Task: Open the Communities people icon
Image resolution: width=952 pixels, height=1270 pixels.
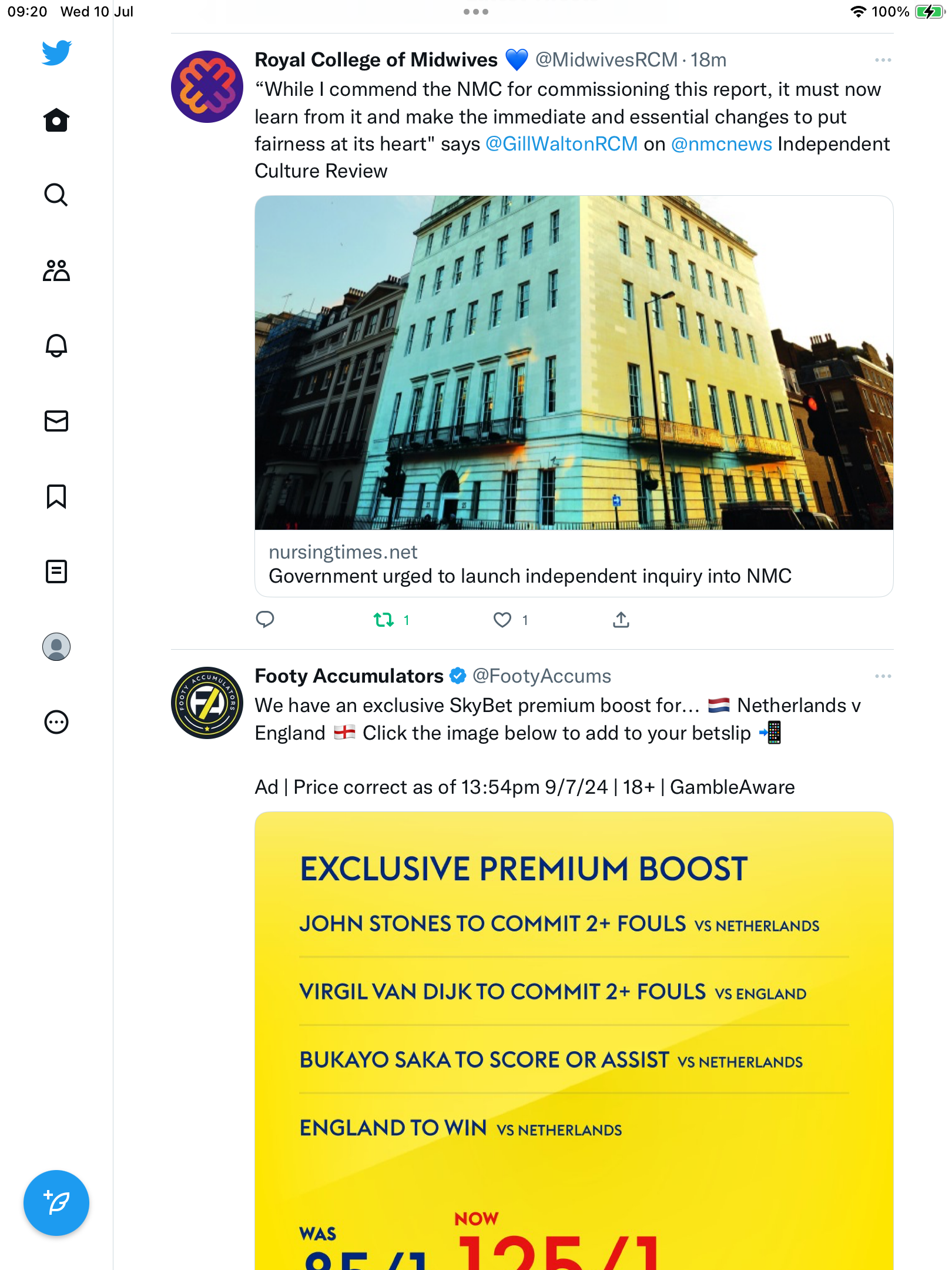Action: point(56,270)
